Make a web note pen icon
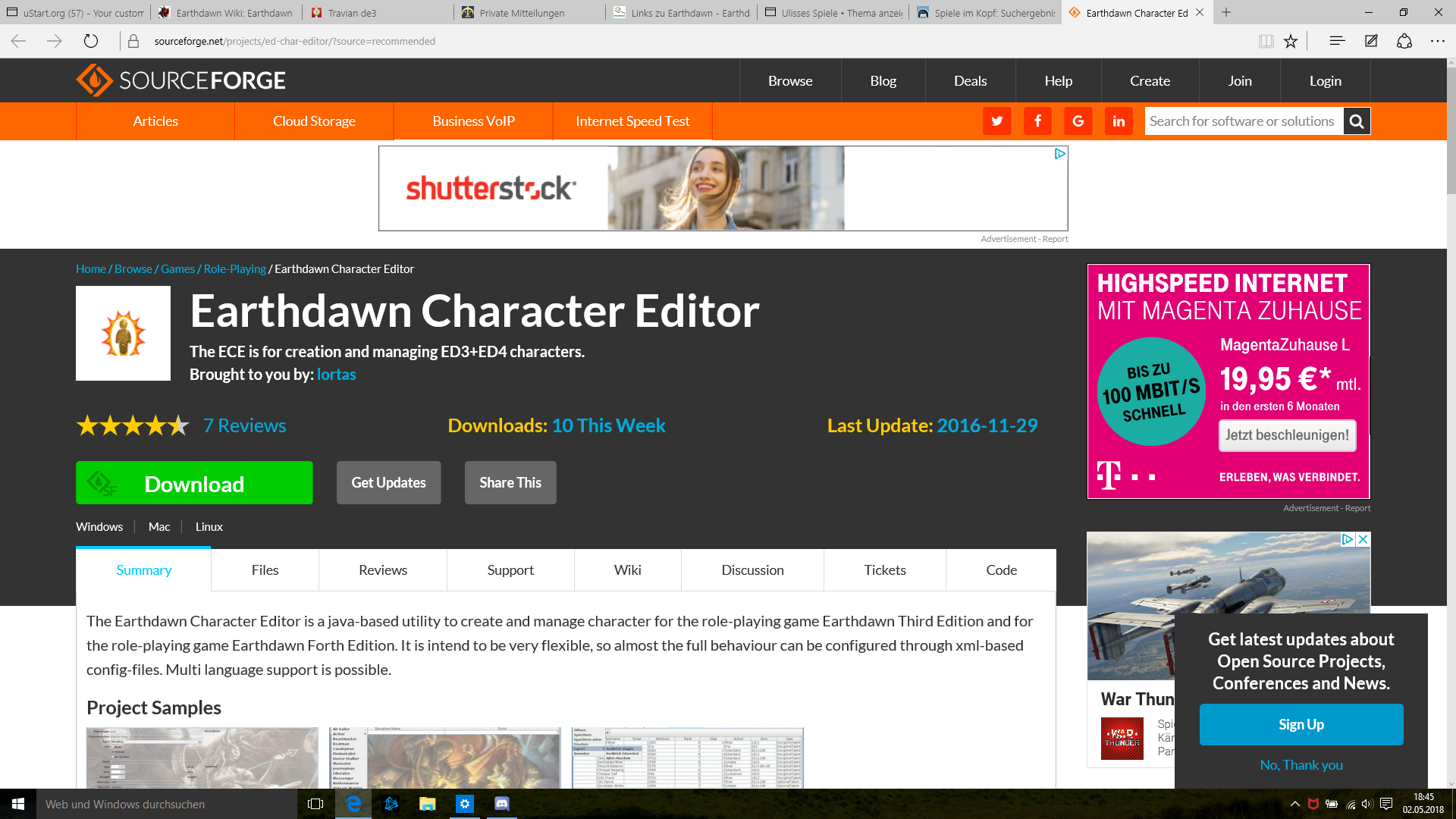The height and width of the screenshot is (819, 1456). click(1371, 41)
